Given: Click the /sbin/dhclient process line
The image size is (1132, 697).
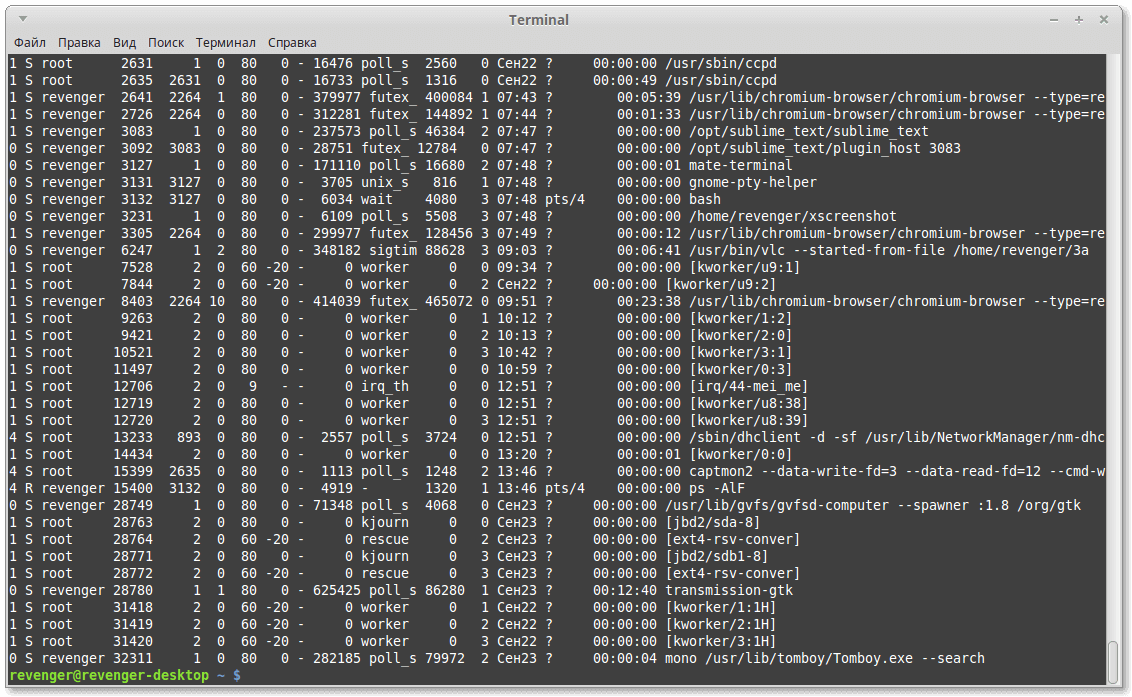Looking at the screenshot, I should (x=557, y=438).
